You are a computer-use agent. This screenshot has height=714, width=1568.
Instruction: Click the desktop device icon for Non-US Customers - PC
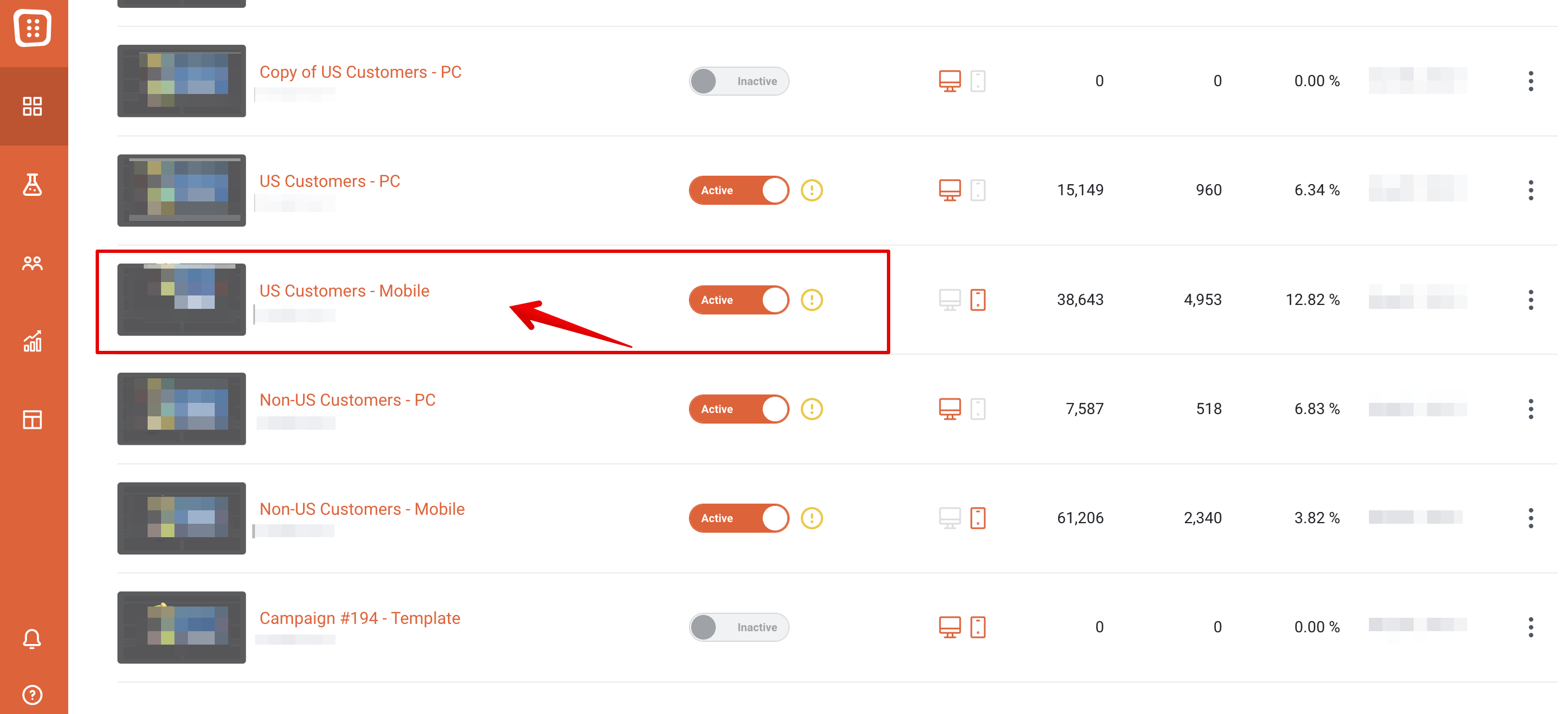click(x=950, y=409)
